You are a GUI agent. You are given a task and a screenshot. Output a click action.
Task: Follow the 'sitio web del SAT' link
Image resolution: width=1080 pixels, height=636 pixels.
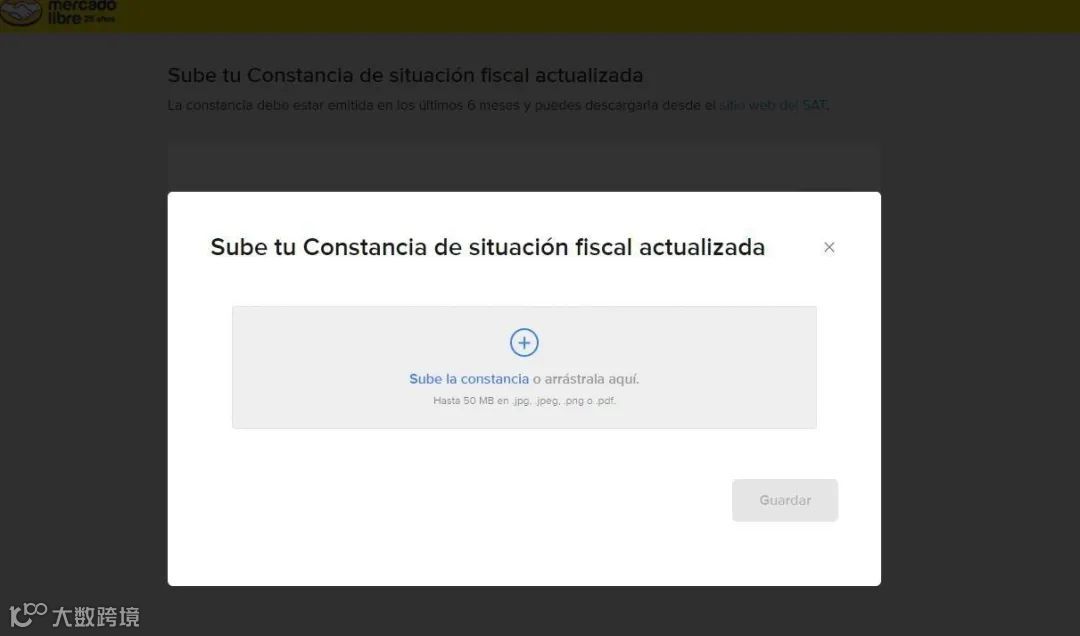click(773, 105)
